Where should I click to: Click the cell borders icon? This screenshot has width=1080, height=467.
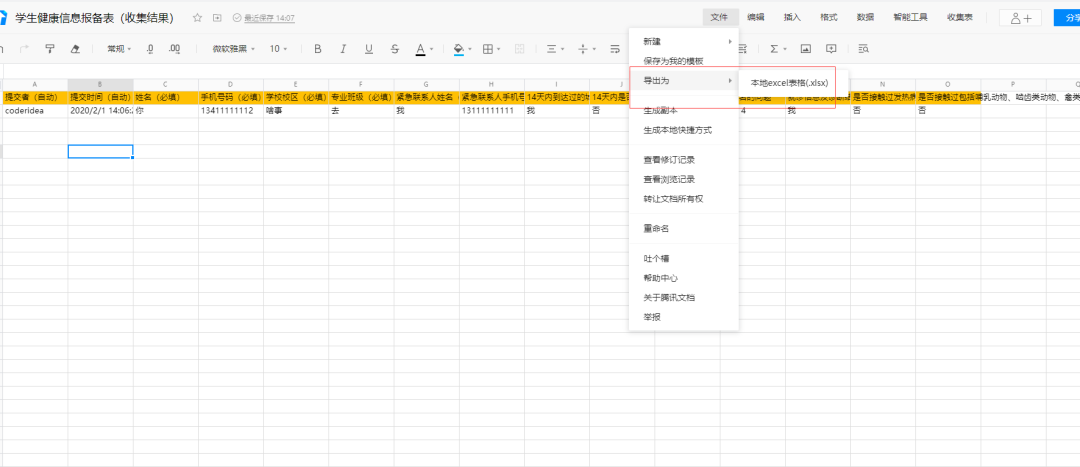coord(488,49)
